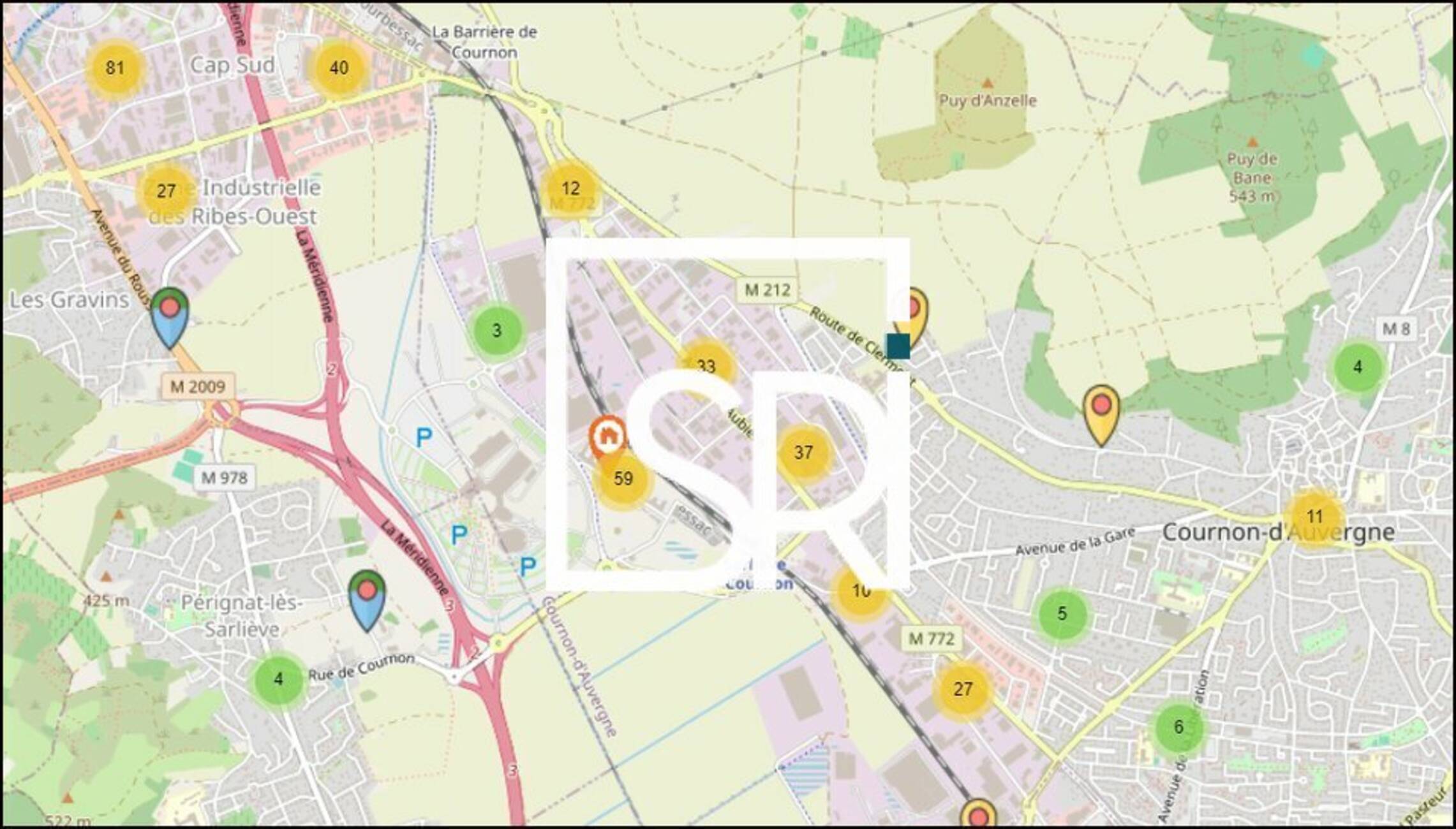Expand the 40 cluster near Cap Sud
The image size is (1456, 829).
(x=339, y=68)
